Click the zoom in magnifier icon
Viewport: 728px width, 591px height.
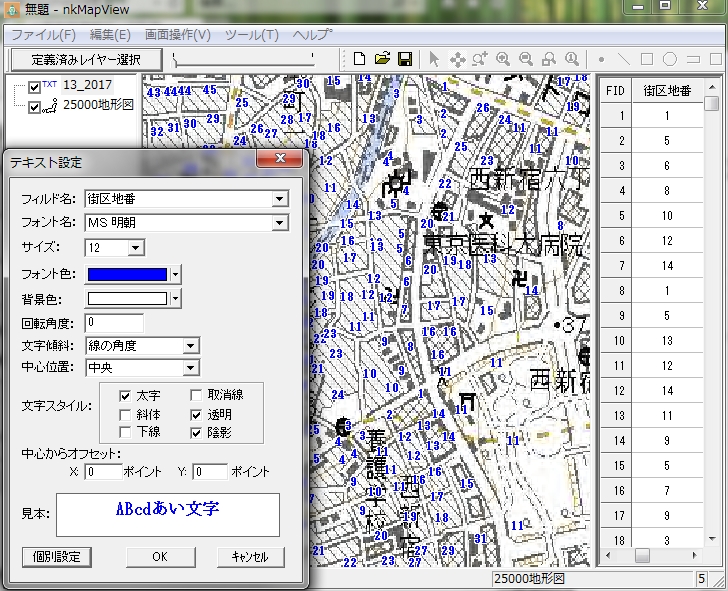tap(503, 59)
